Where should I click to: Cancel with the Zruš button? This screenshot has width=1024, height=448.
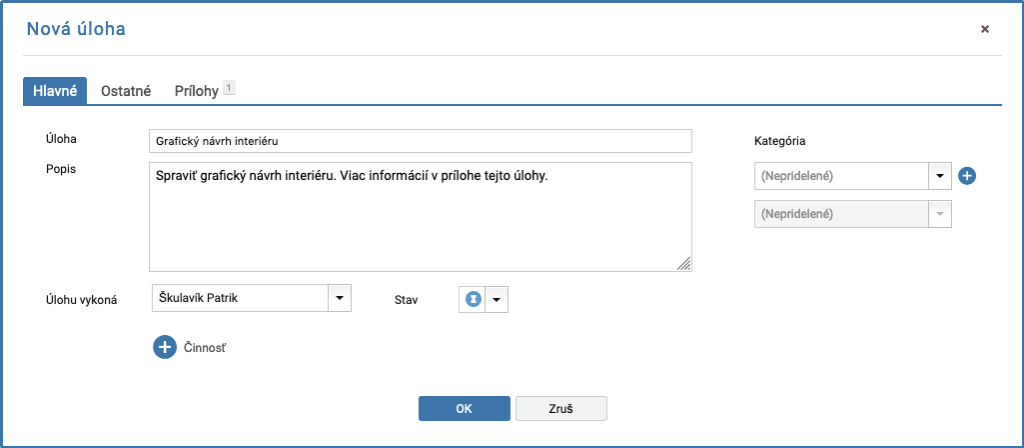point(561,409)
